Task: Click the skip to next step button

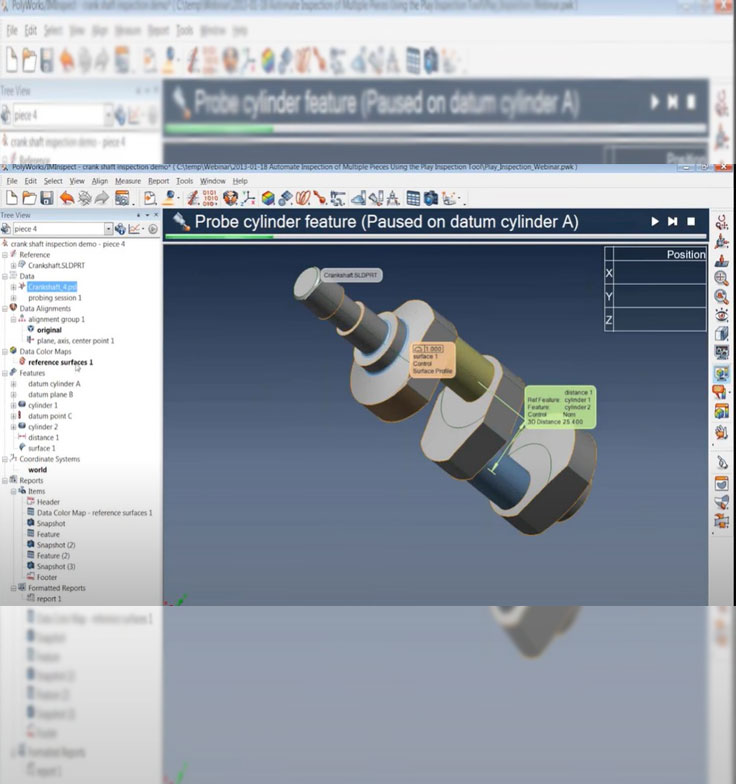Action: 672,221
